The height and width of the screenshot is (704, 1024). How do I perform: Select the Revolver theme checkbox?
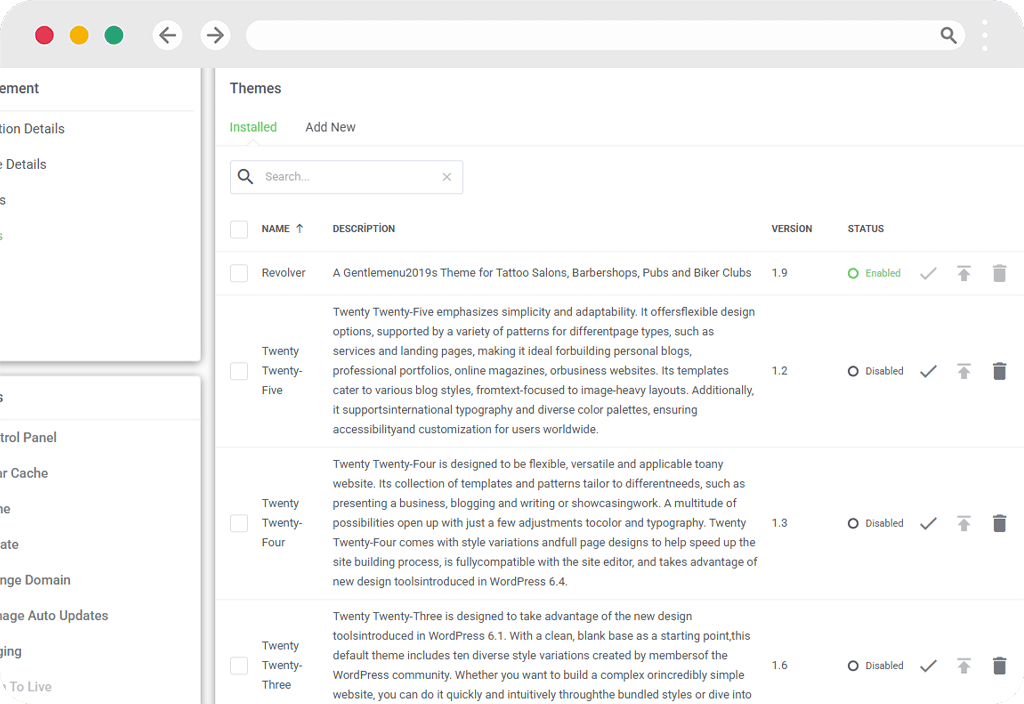click(239, 273)
